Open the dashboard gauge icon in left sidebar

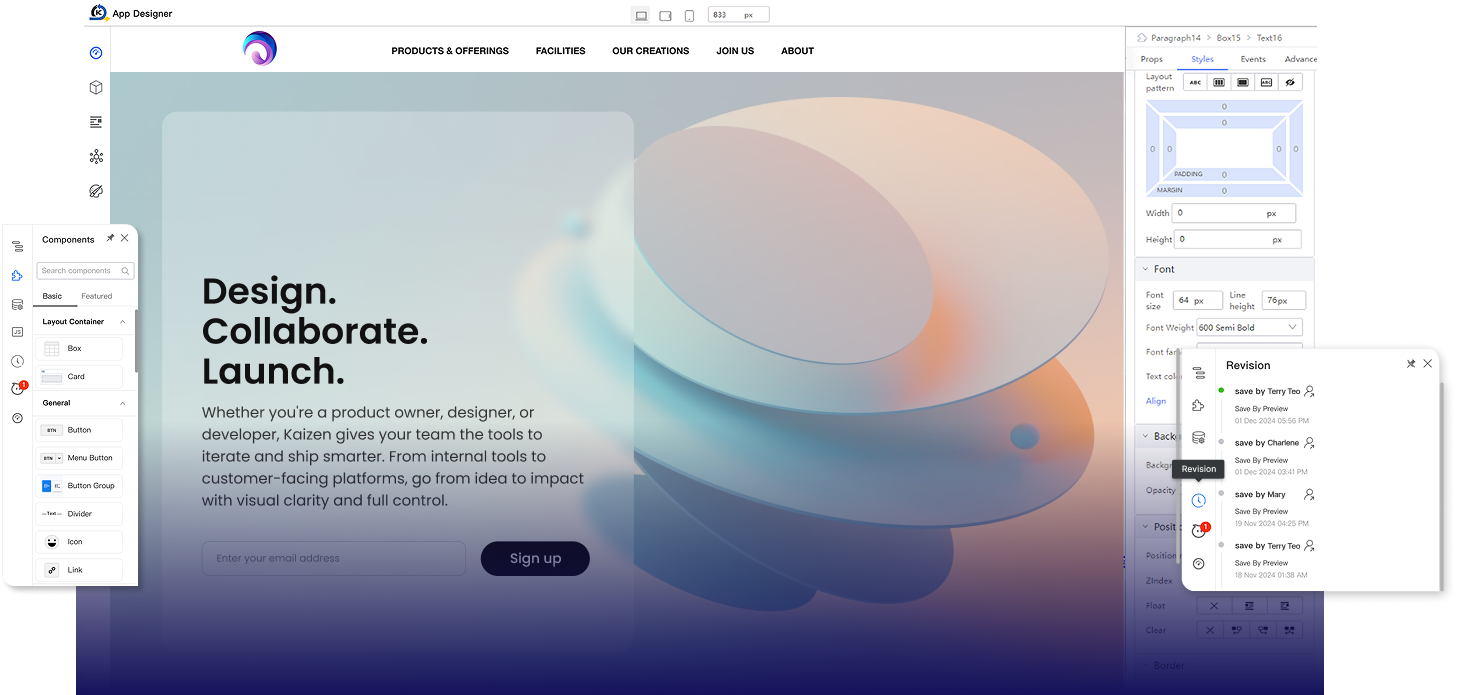coord(96,53)
